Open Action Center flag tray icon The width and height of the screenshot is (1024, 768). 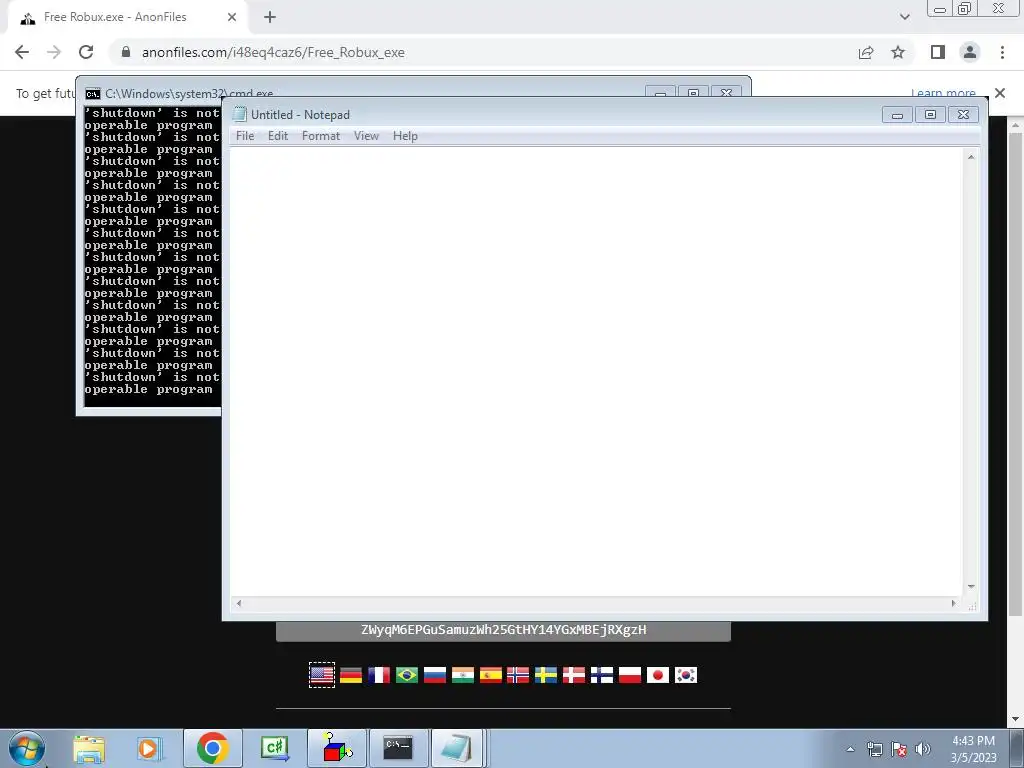click(x=899, y=749)
